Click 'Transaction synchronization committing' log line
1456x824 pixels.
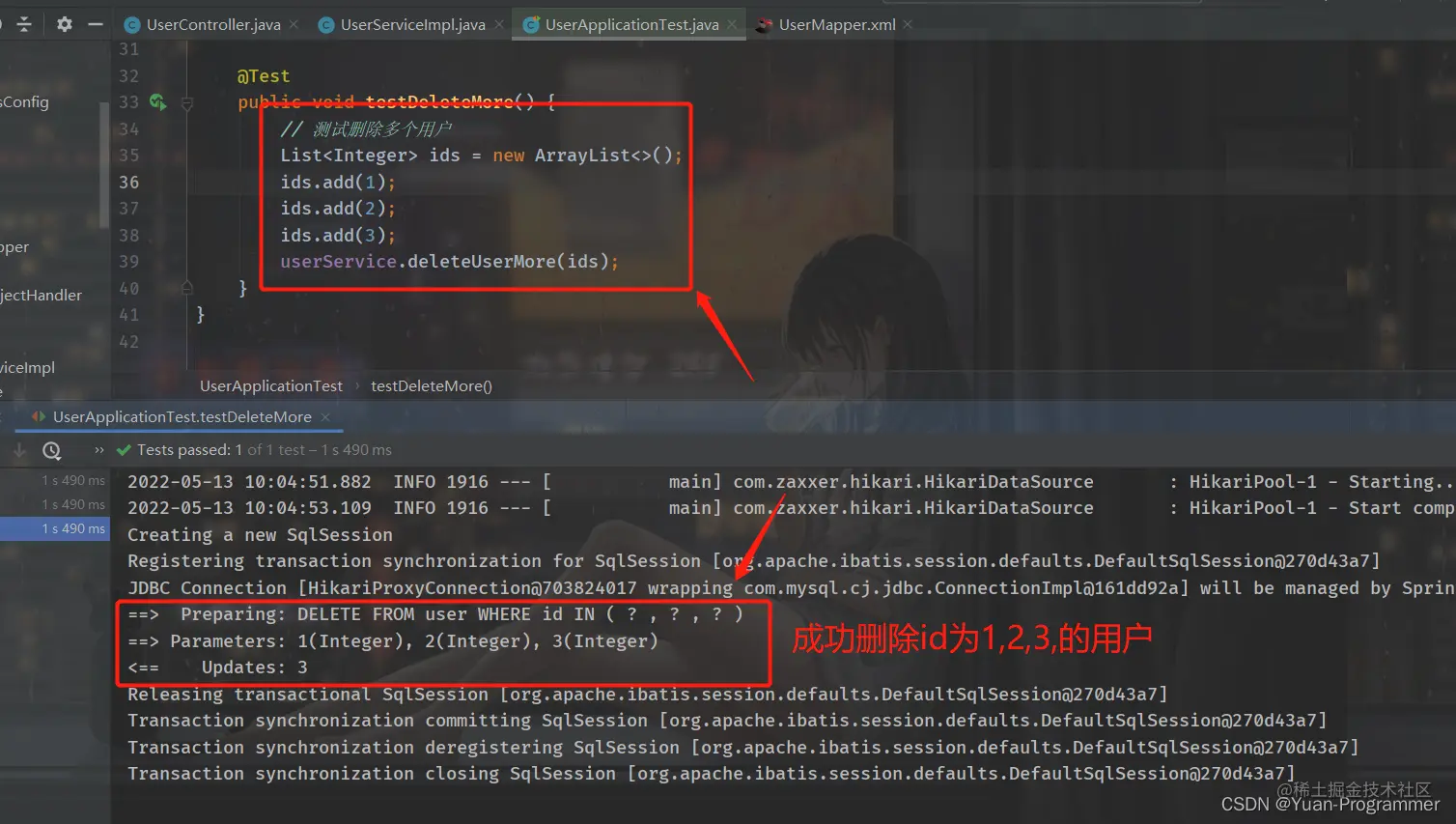click(x=728, y=721)
